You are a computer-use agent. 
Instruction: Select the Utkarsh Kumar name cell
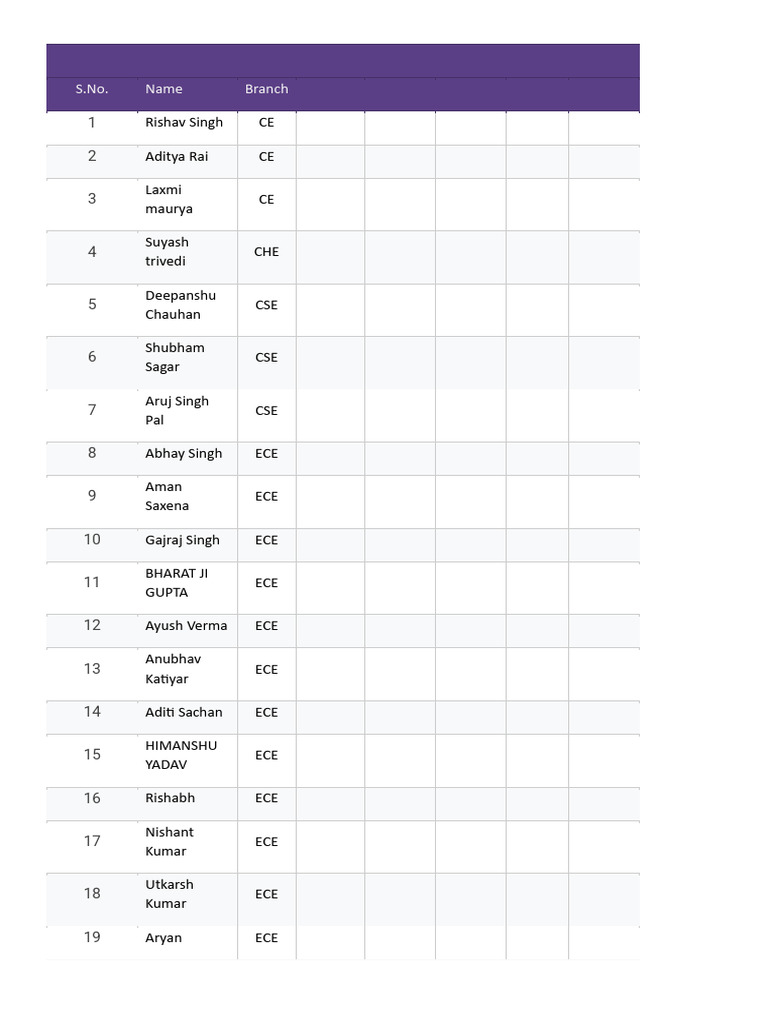click(169, 894)
